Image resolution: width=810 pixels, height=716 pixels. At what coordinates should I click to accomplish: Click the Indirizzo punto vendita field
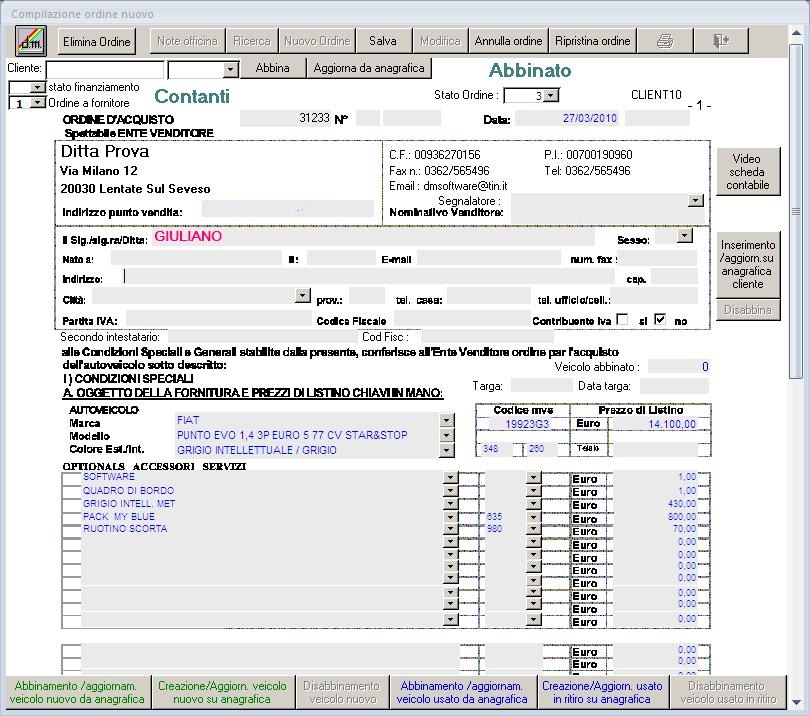click(x=288, y=209)
